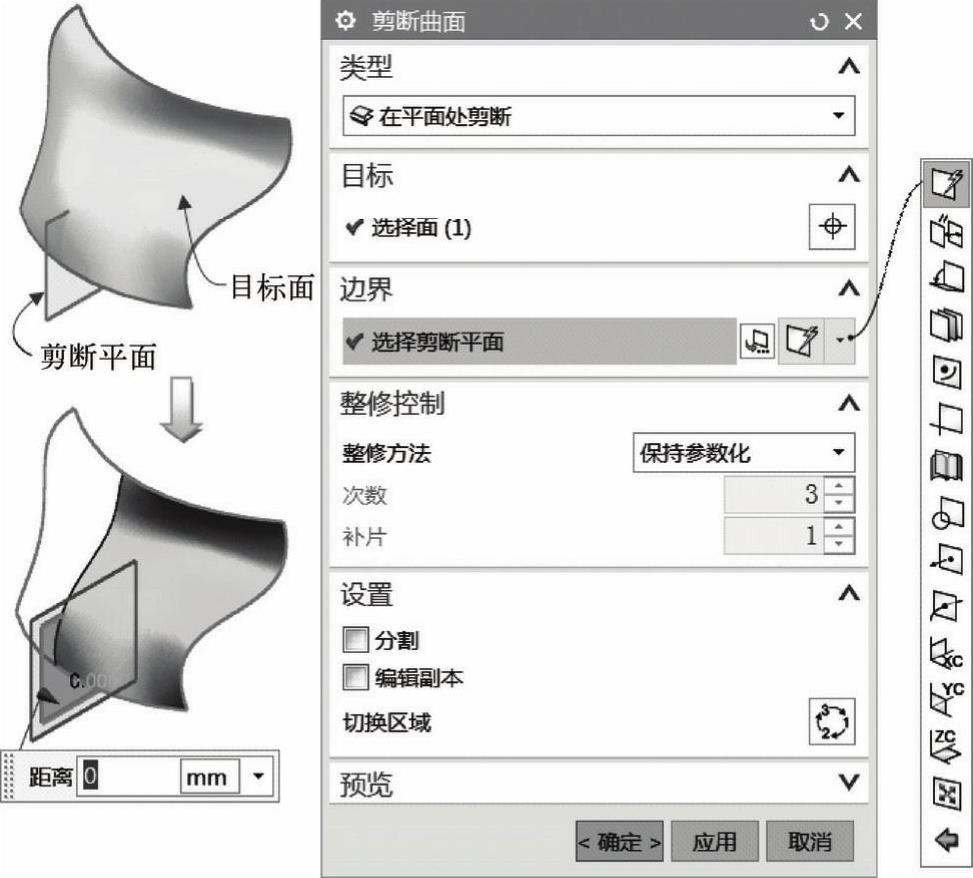Select the XC plane icon in side toolbar
Viewport: 973px width, 878px height.
946,653
